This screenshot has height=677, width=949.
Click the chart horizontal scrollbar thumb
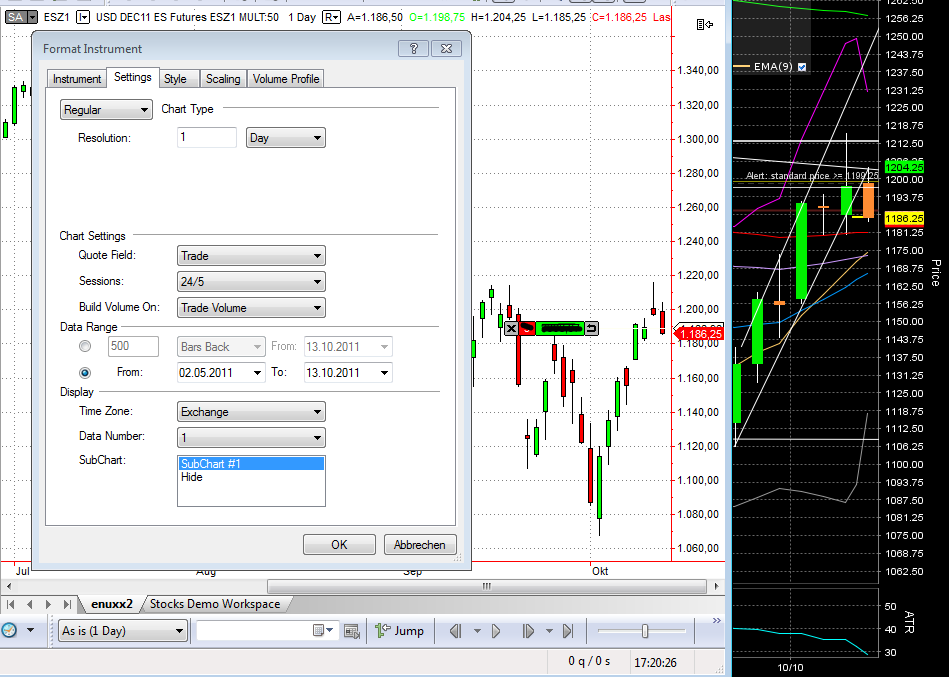pos(487,586)
